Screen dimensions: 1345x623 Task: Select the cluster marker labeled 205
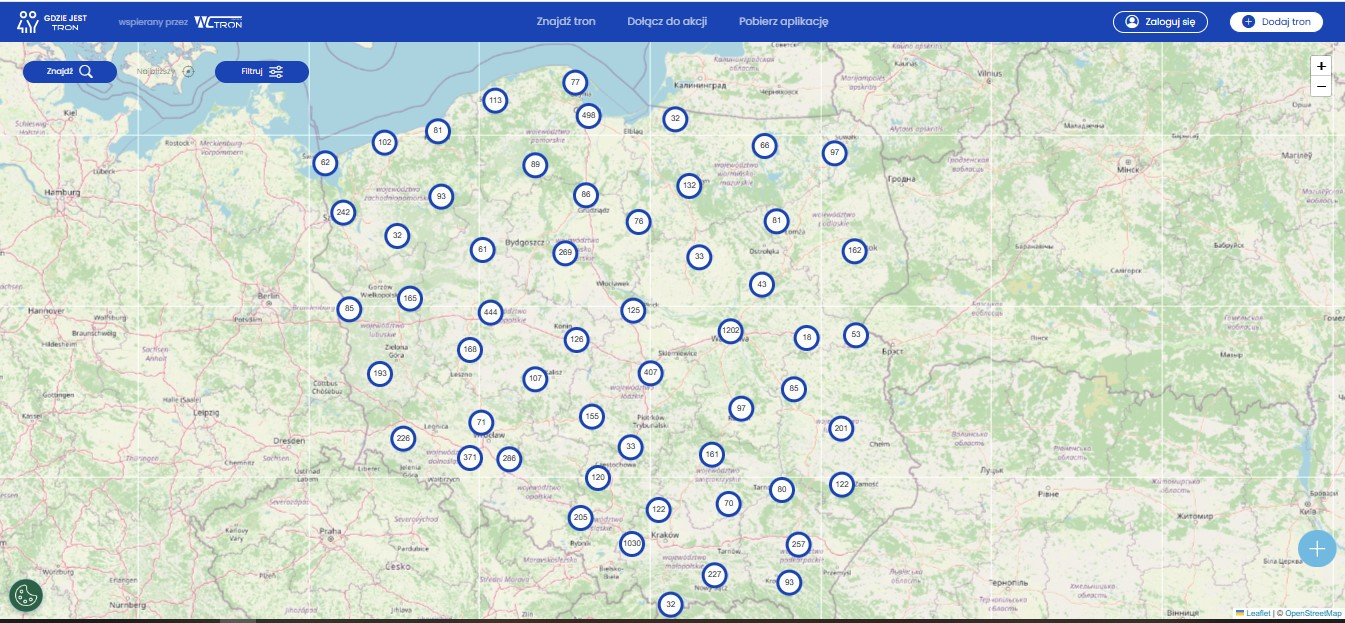(x=580, y=517)
